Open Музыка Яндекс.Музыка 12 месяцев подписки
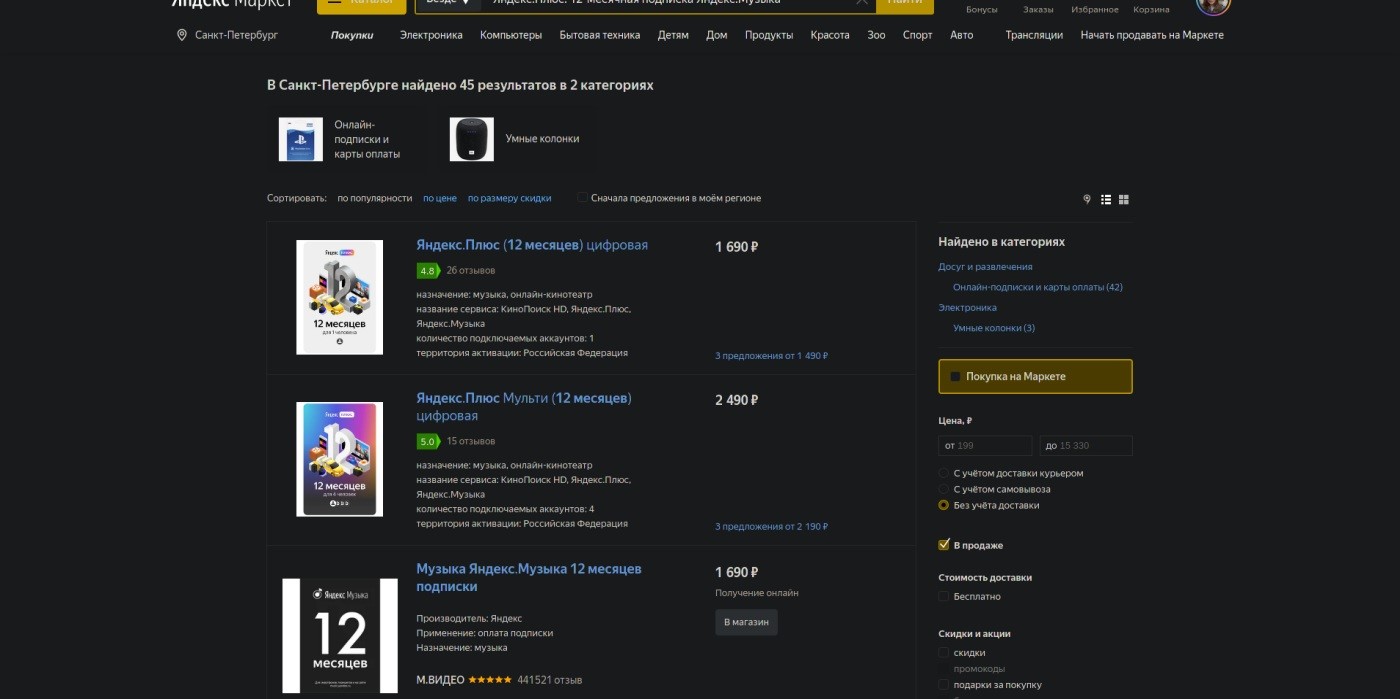This screenshot has width=1400, height=699. tap(529, 578)
